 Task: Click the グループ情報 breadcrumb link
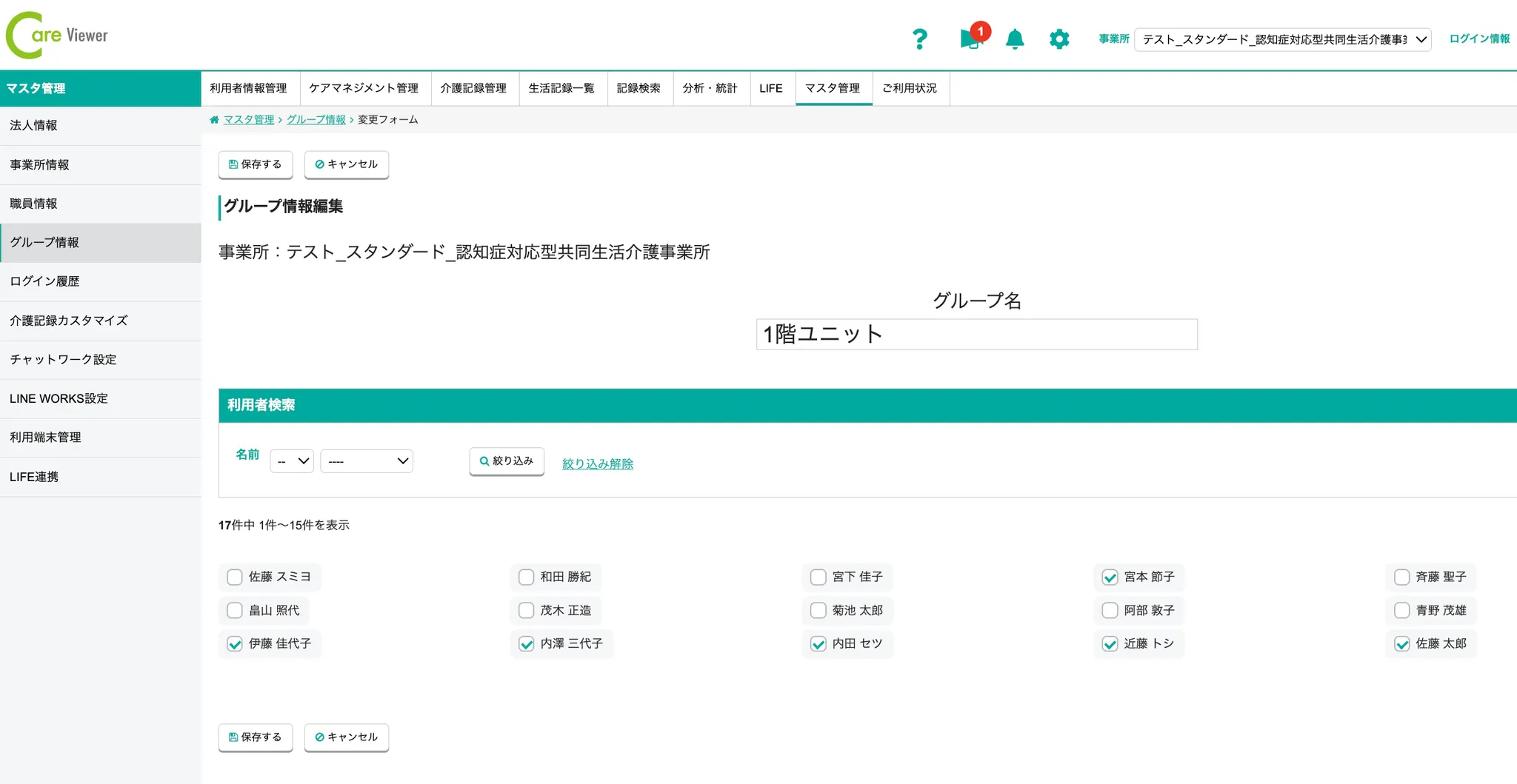click(x=316, y=119)
